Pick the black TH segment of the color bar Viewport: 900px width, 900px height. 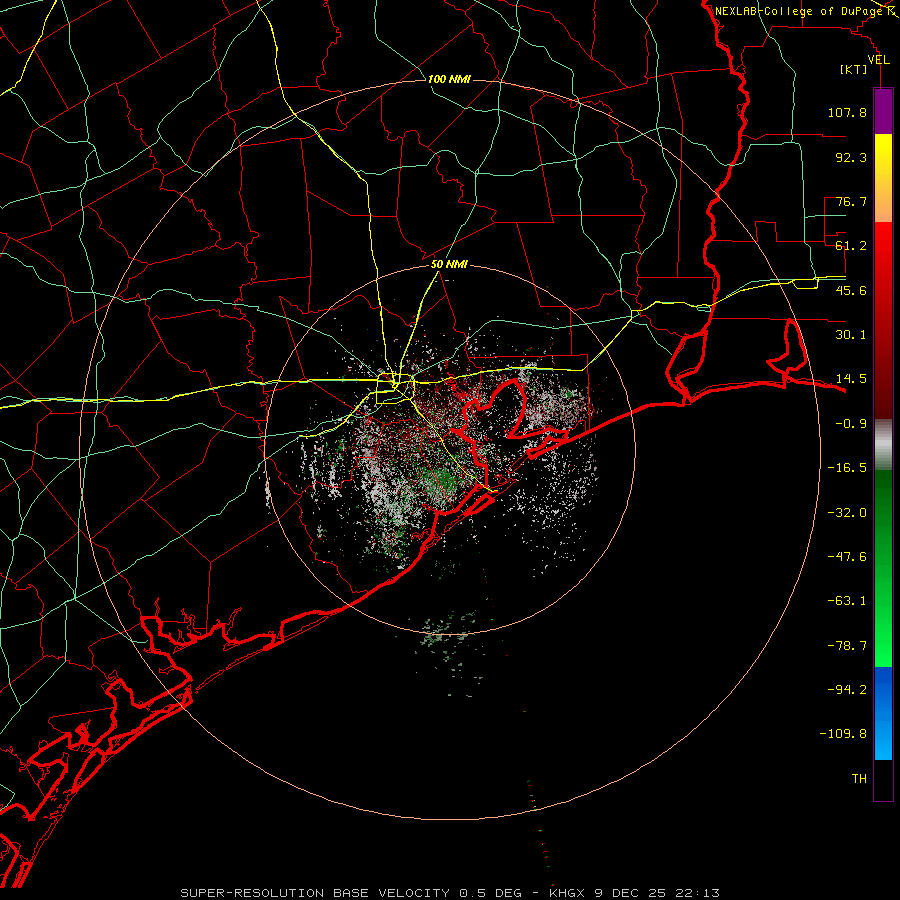click(883, 779)
